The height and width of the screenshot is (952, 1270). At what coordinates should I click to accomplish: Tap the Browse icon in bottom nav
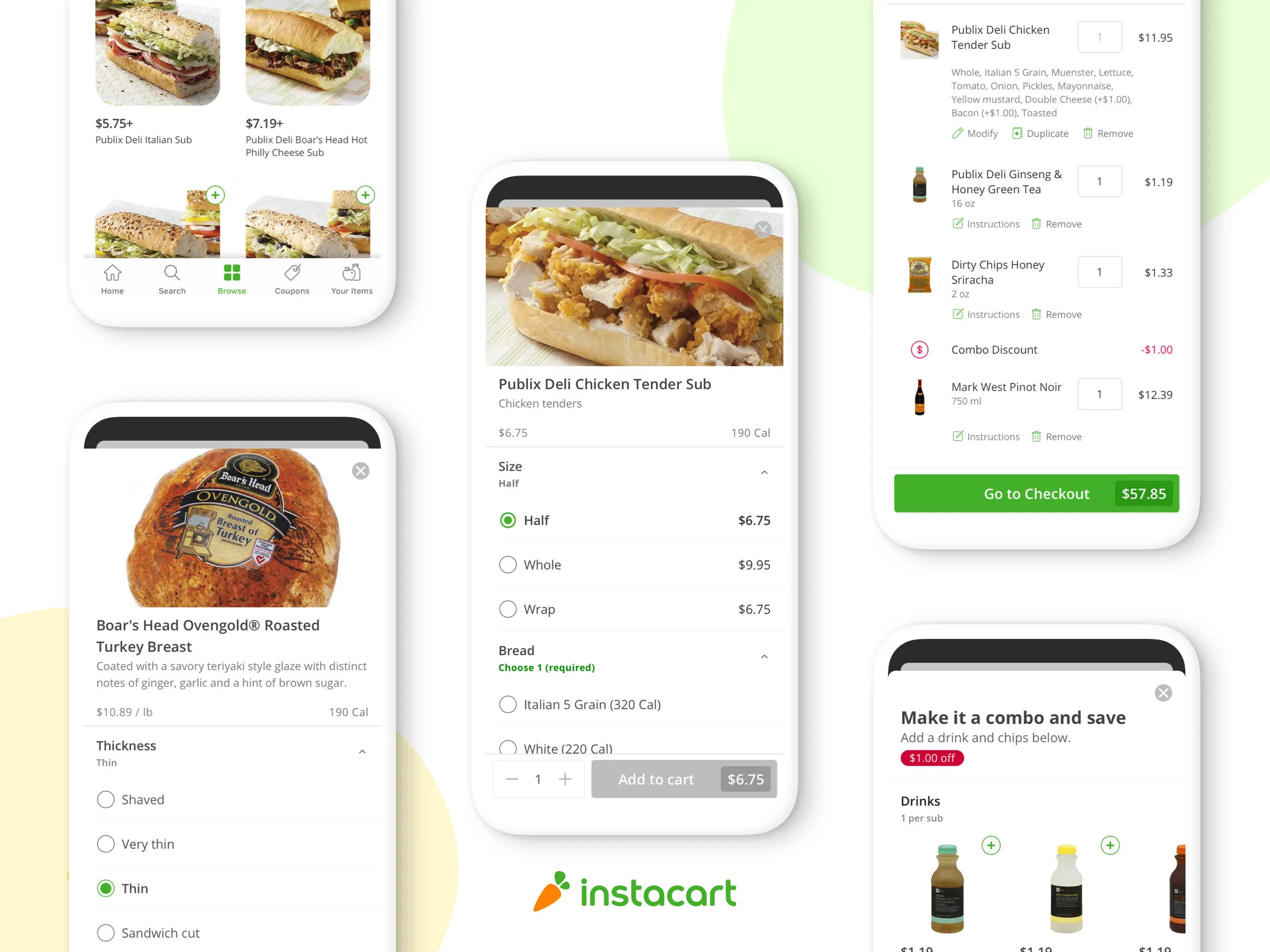(230, 274)
